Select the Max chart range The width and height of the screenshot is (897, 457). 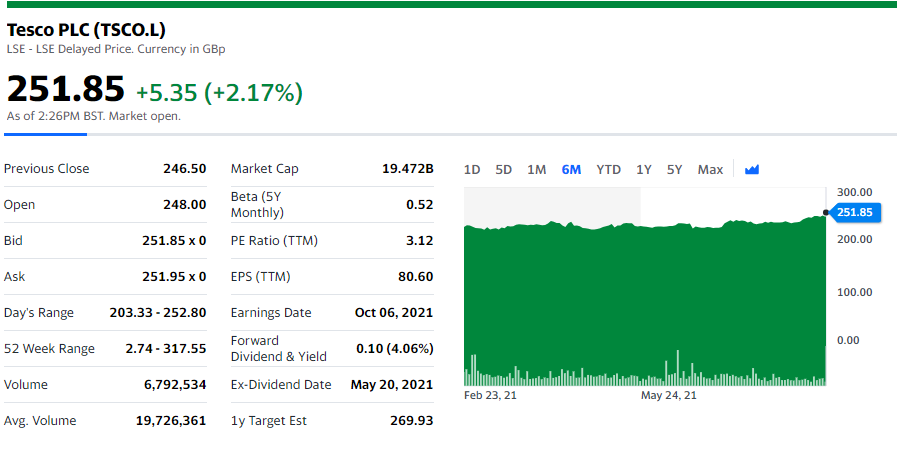(x=710, y=169)
